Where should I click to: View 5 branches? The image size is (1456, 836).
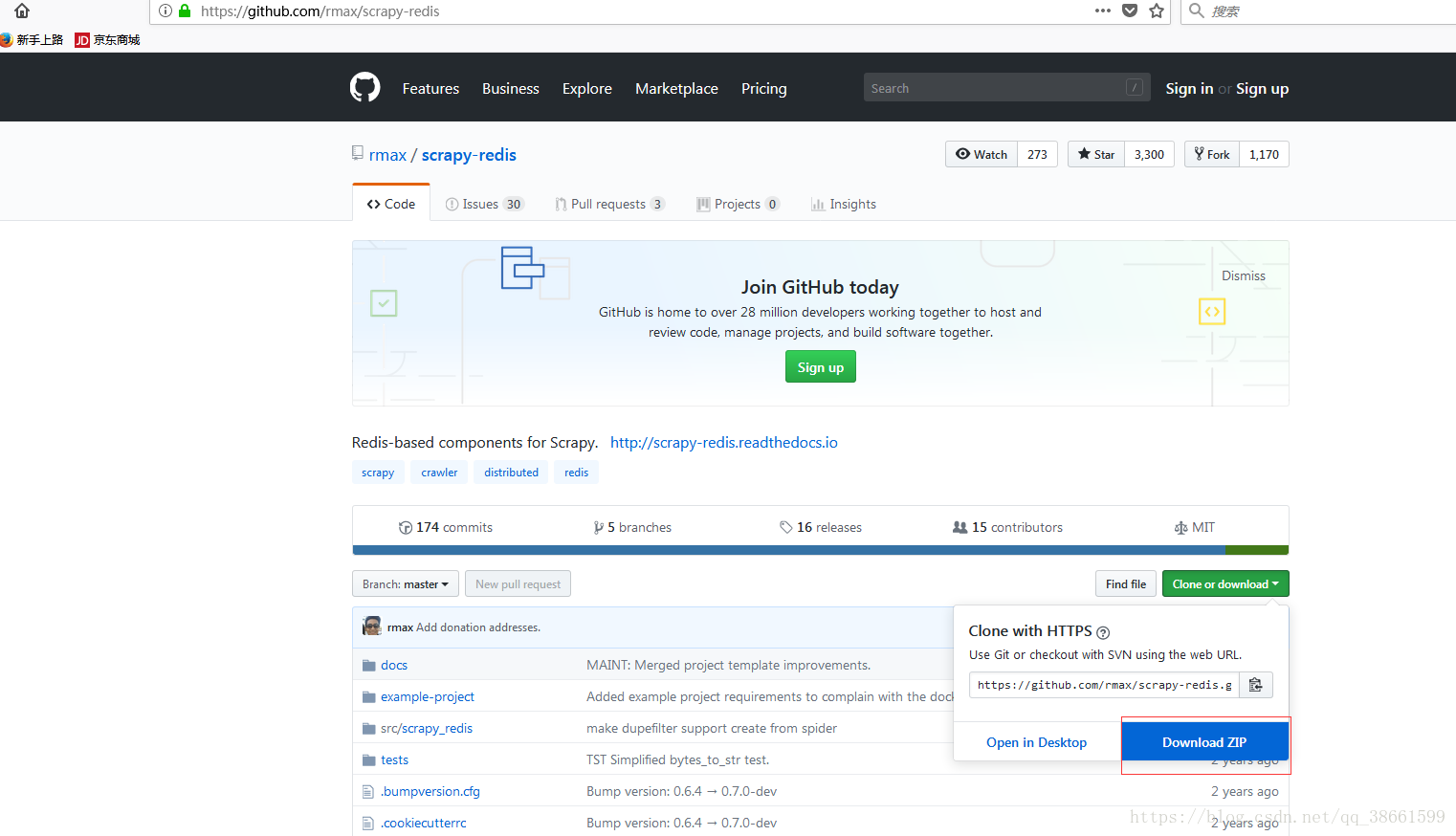coord(632,527)
